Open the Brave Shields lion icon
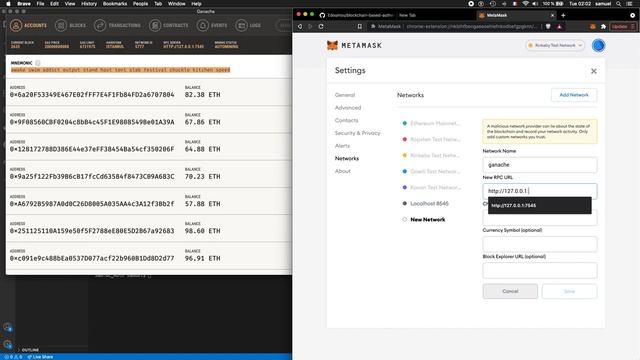 (548, 26)
